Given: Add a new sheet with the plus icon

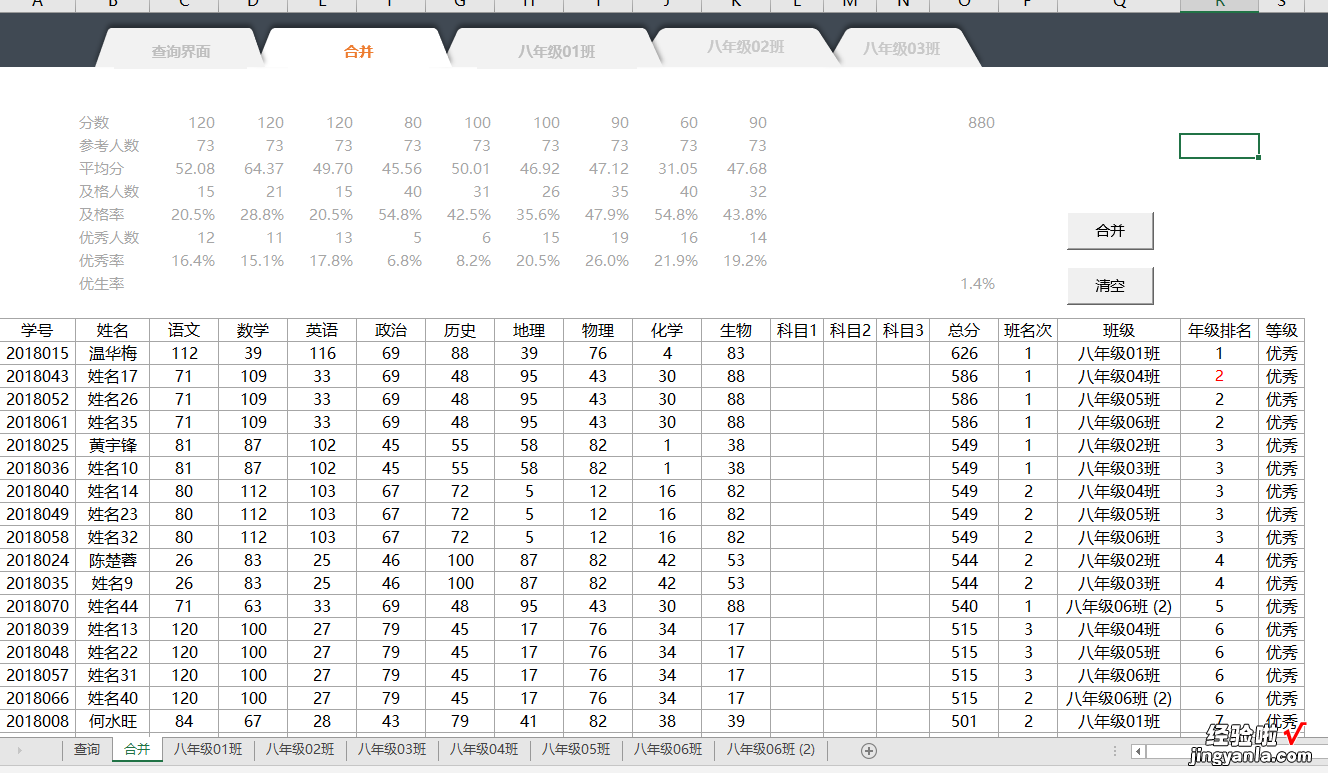Looking at the screenshot, I should pos(869,750).
